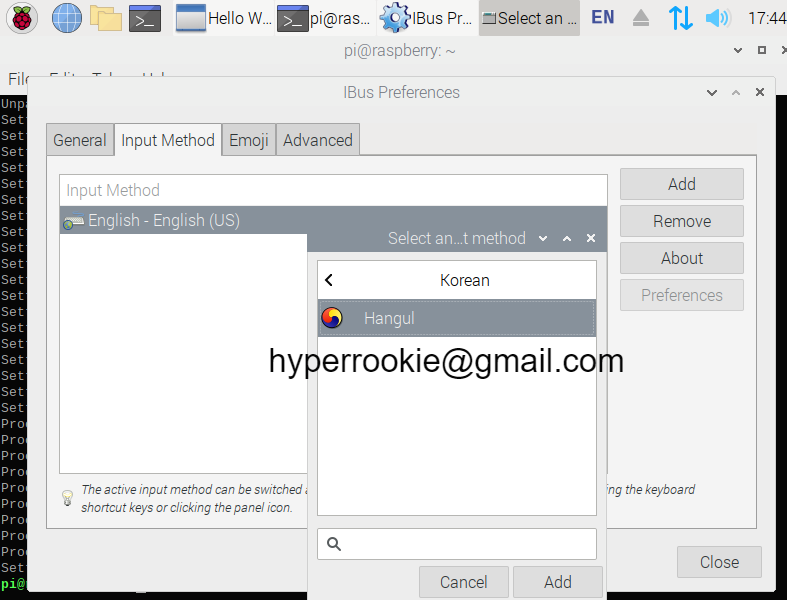Switch to the IBus Pr... taskbar window
Screen dimensions: 787x600
coord(427,18)
